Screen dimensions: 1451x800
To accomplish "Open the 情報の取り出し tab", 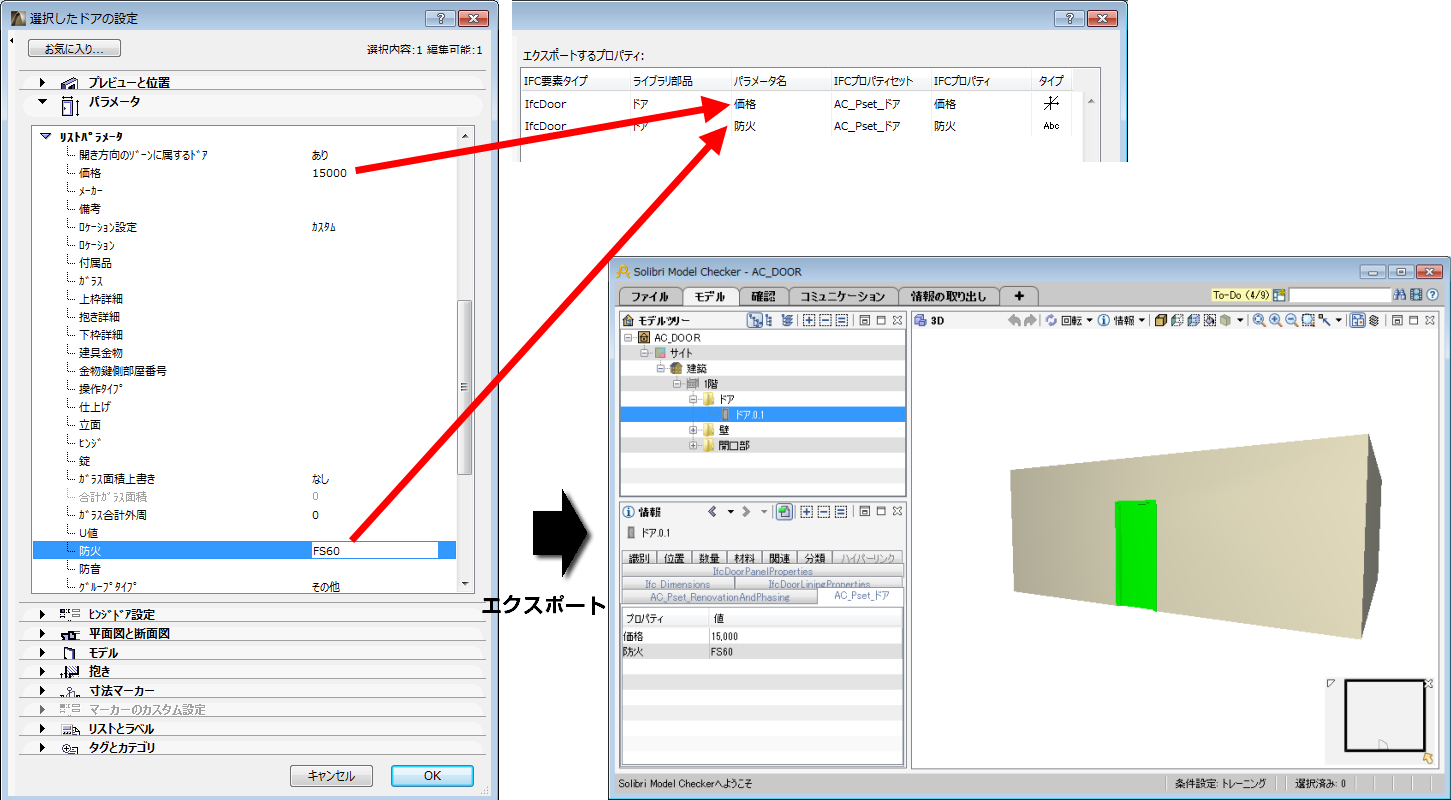I will pos(949,296).
